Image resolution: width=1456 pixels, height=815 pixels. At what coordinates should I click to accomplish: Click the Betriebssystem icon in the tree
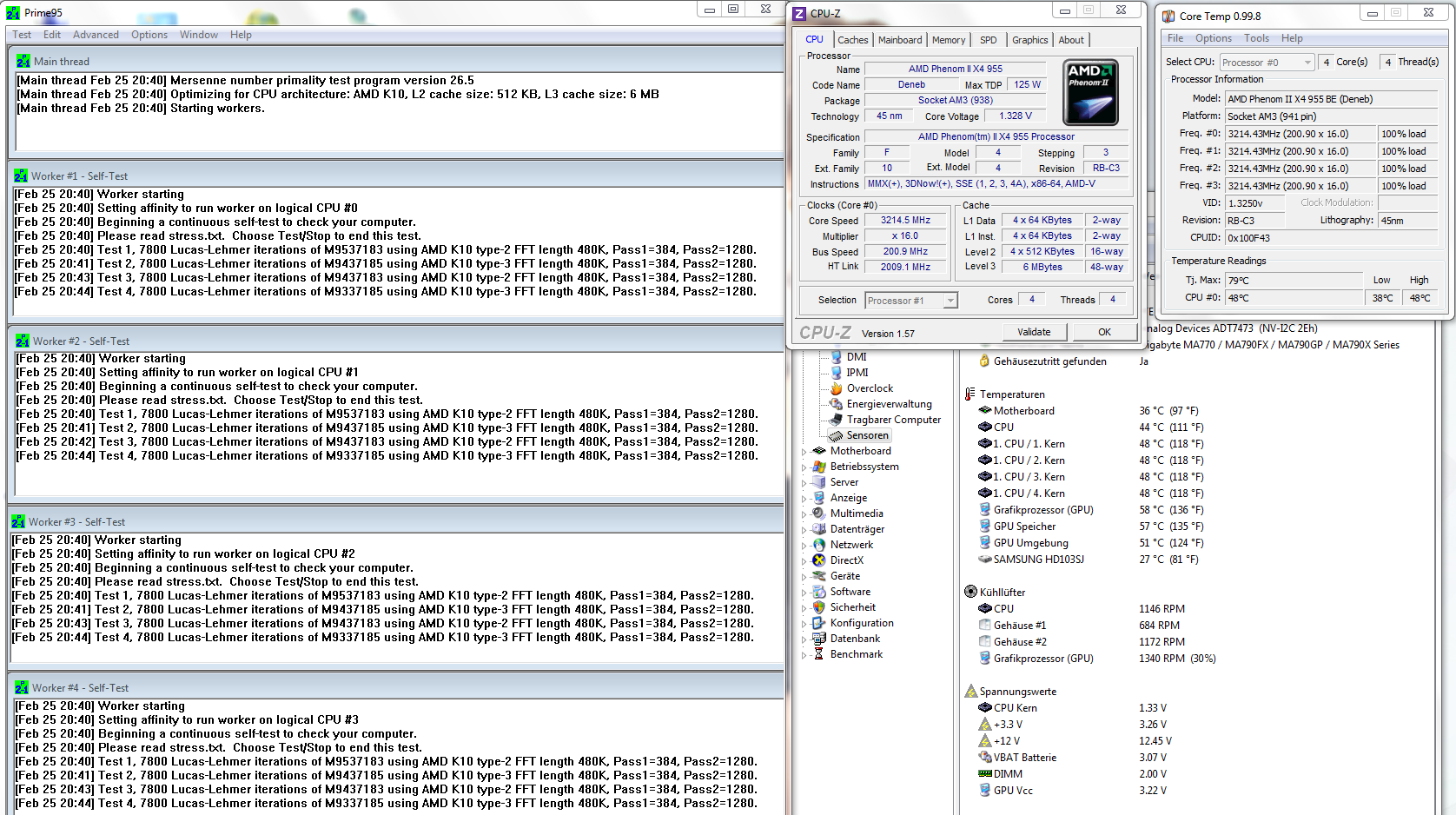tap(819, 467)
